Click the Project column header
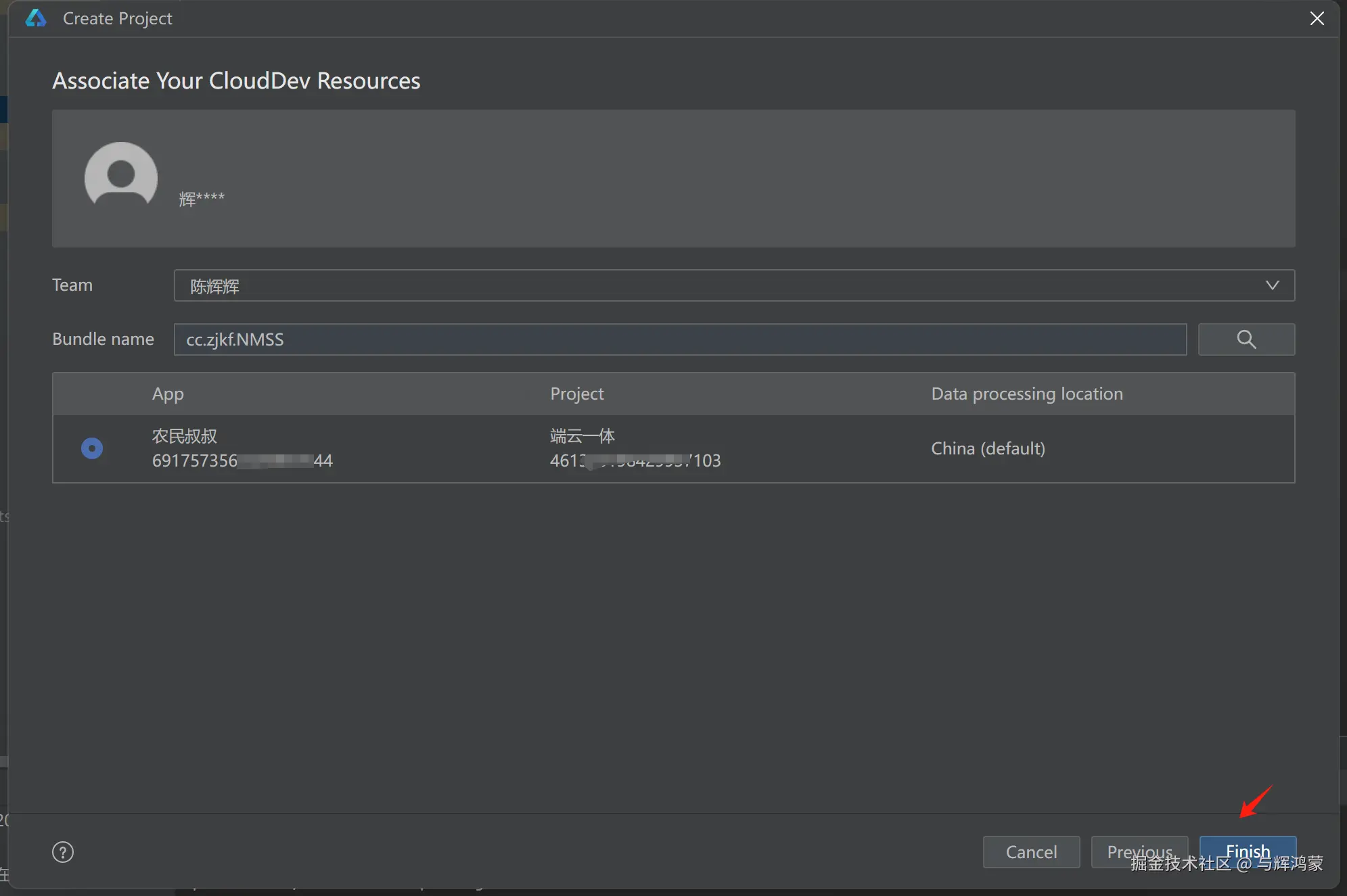 (576, 394)
